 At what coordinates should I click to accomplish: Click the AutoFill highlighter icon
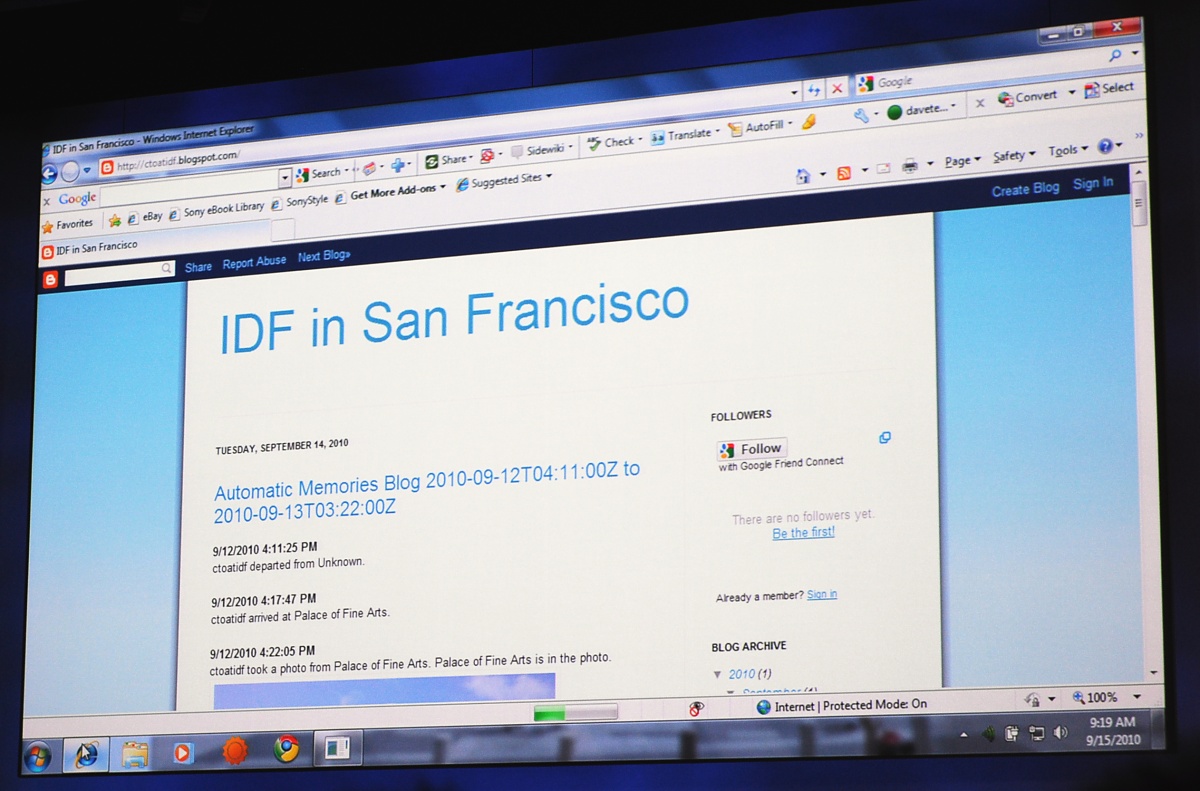pos(808,122)
